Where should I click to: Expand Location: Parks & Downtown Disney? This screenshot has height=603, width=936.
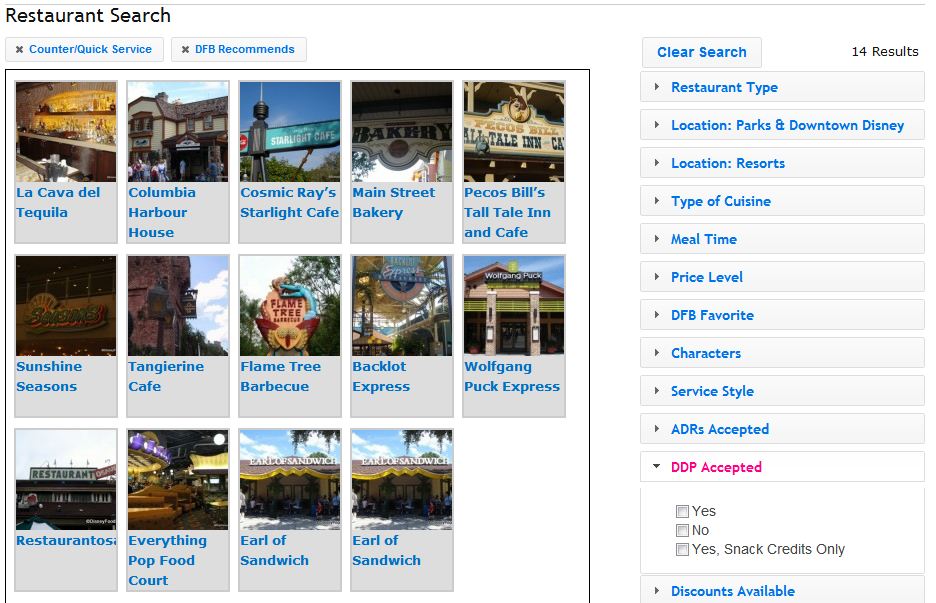(x=786, y=125)
